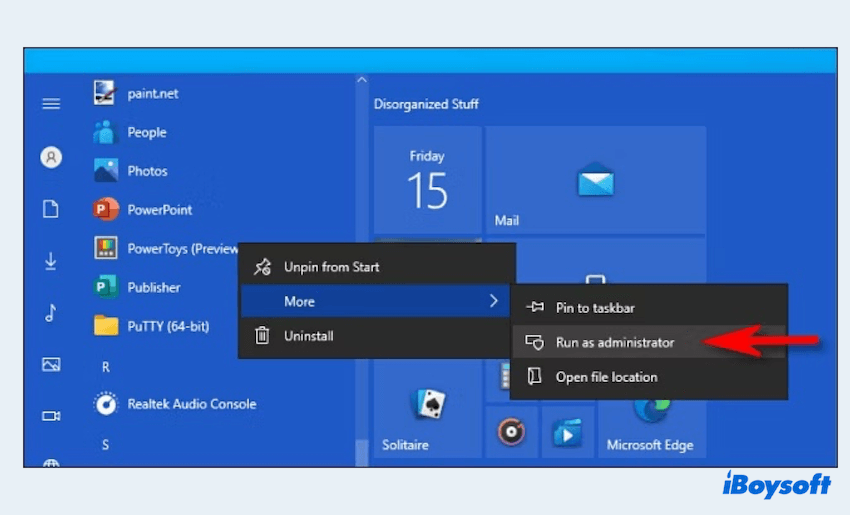Launch PowerPoint from the app list
The width and height of the screenshot is (850, 515).
[x=142, y=210]
